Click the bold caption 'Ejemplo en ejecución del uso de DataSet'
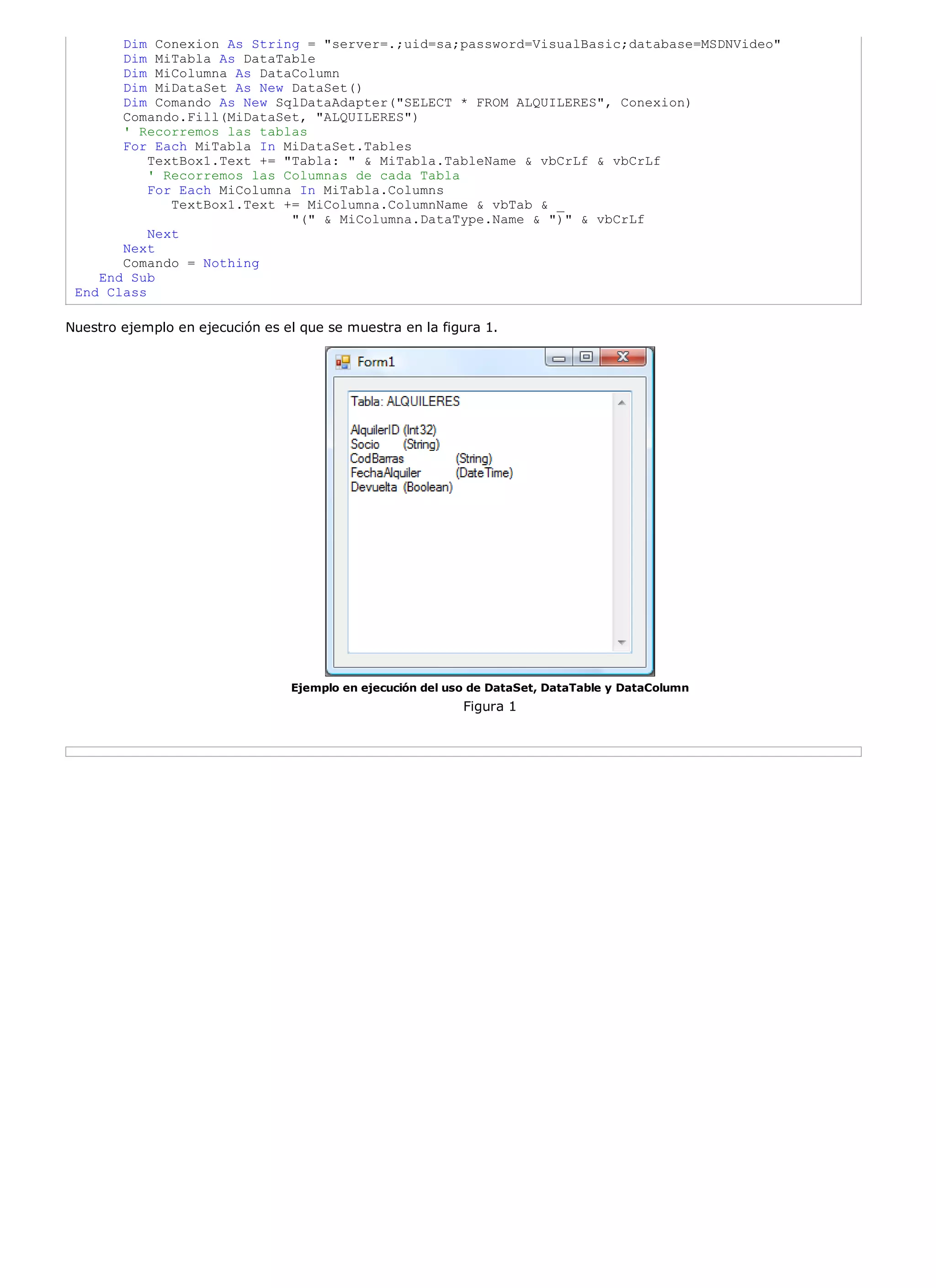The width and height of the screenshot is (936, 1288). (490, 688)
